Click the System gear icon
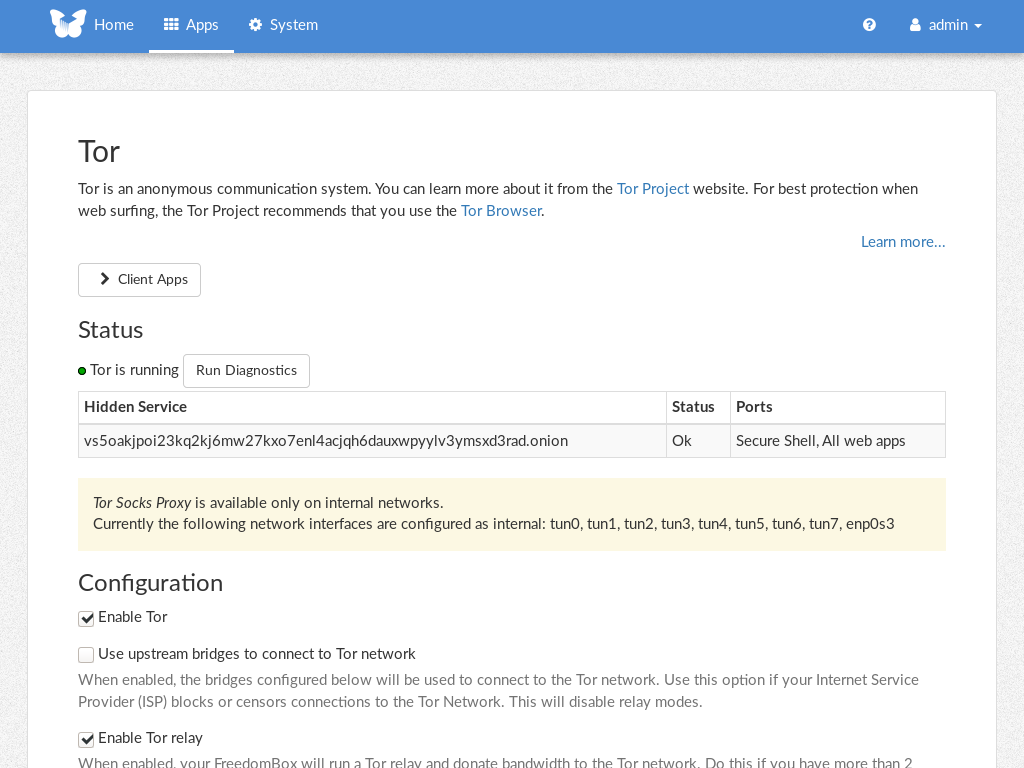1024x768 pixels. [255, 25]
